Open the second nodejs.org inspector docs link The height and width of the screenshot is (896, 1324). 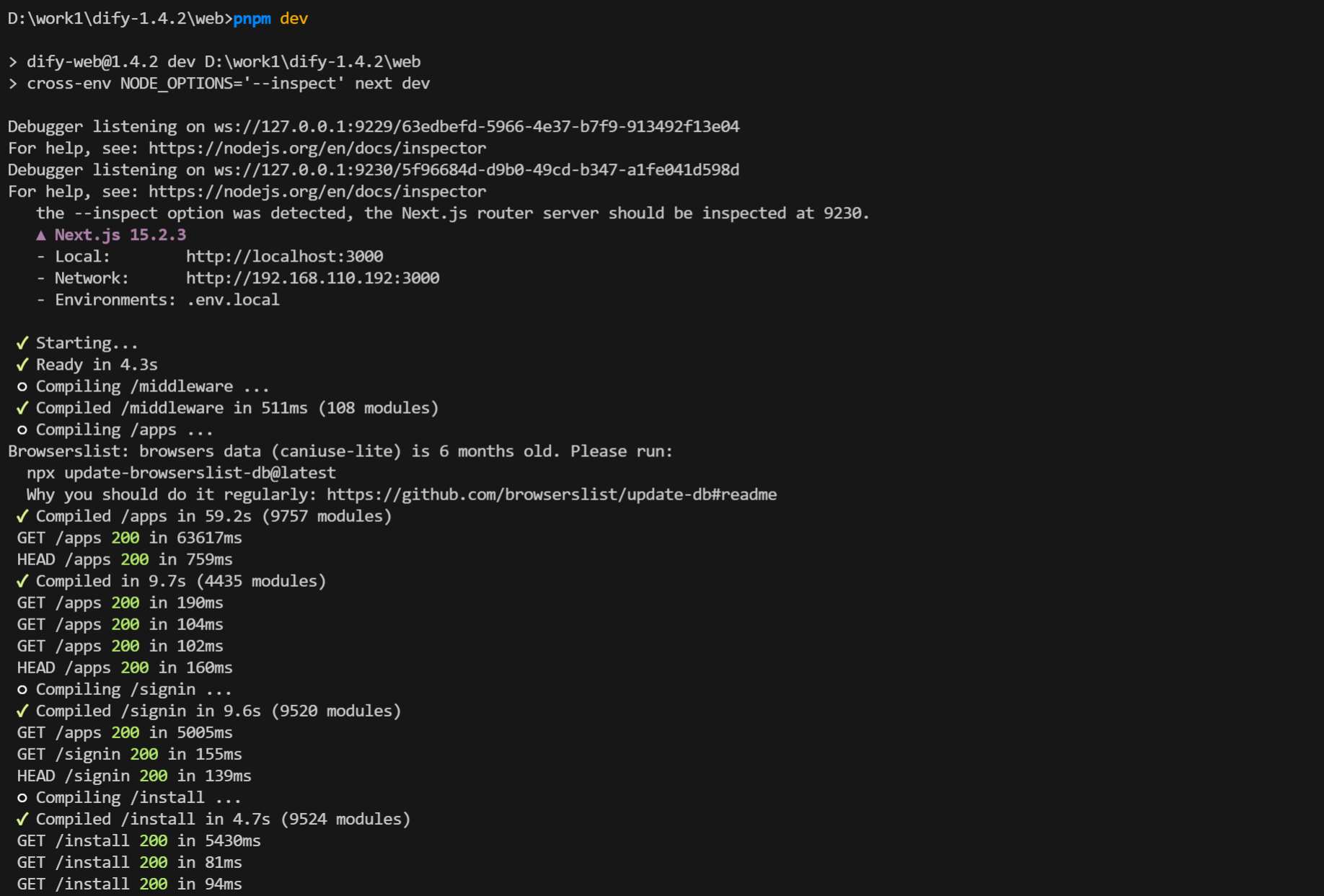[317, 192]
